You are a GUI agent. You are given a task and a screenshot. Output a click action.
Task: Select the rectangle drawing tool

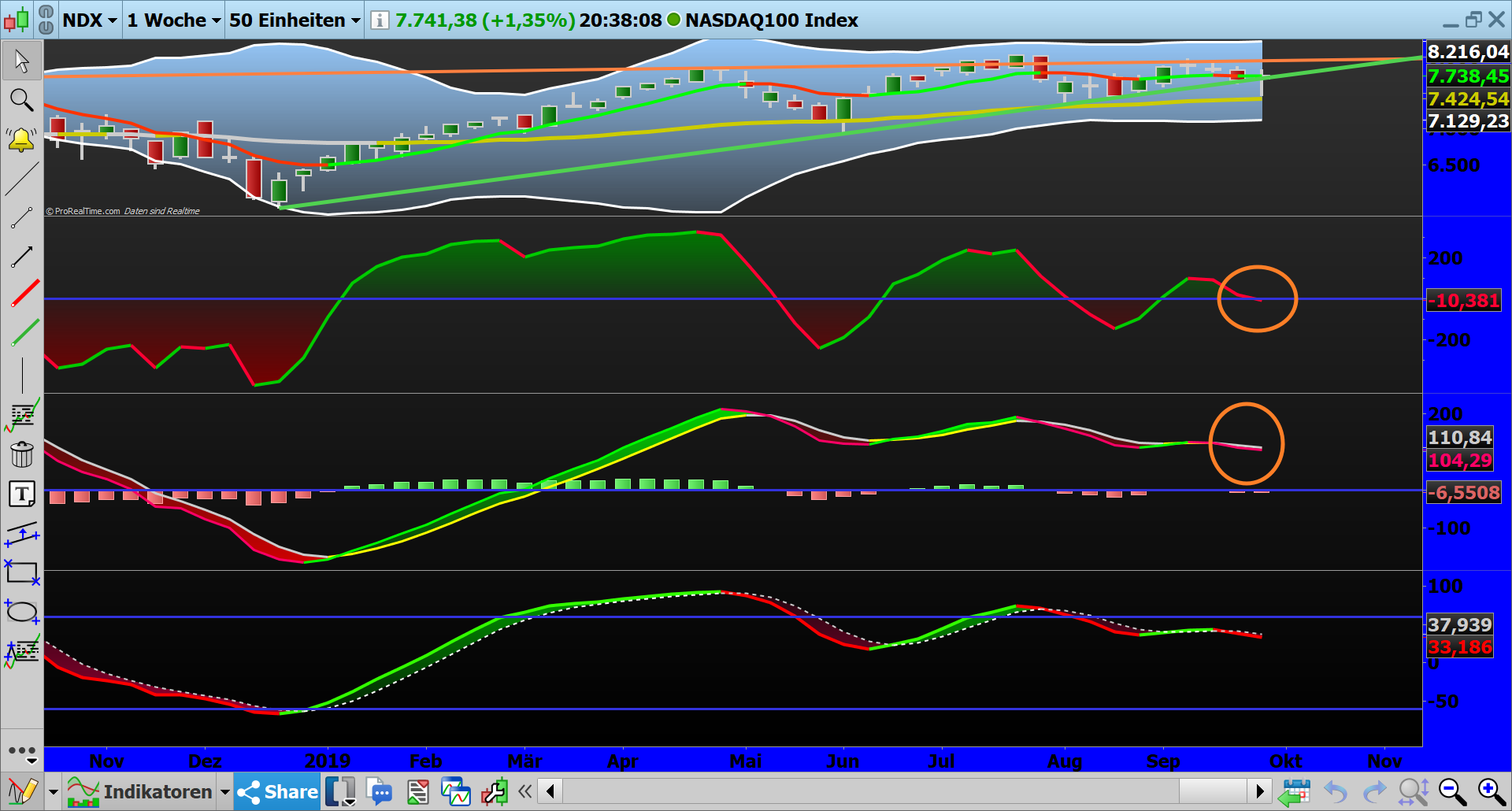(x=21, y=573)
